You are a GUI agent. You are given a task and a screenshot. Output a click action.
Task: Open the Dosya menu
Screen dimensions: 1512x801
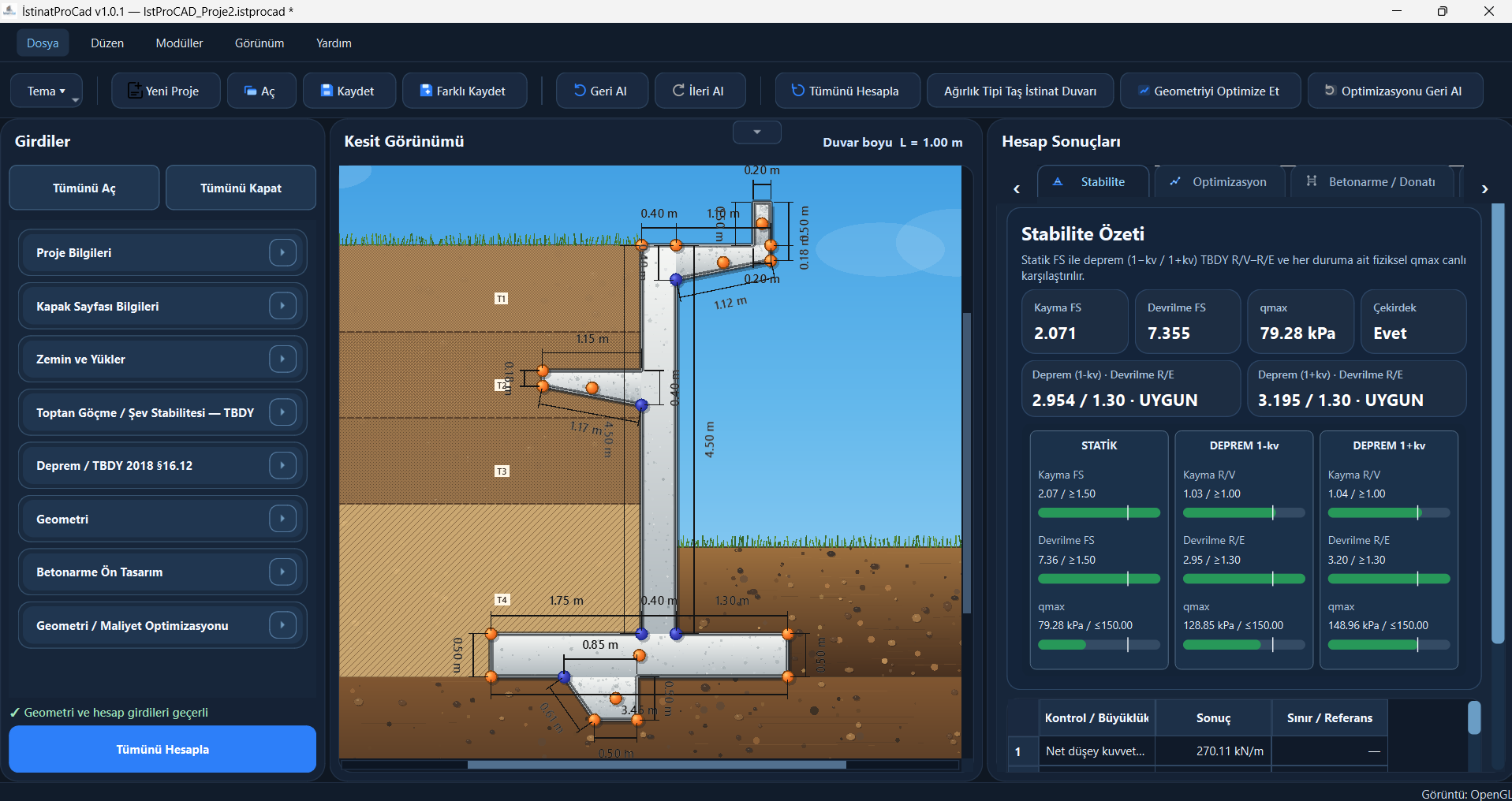coord(43,43)
